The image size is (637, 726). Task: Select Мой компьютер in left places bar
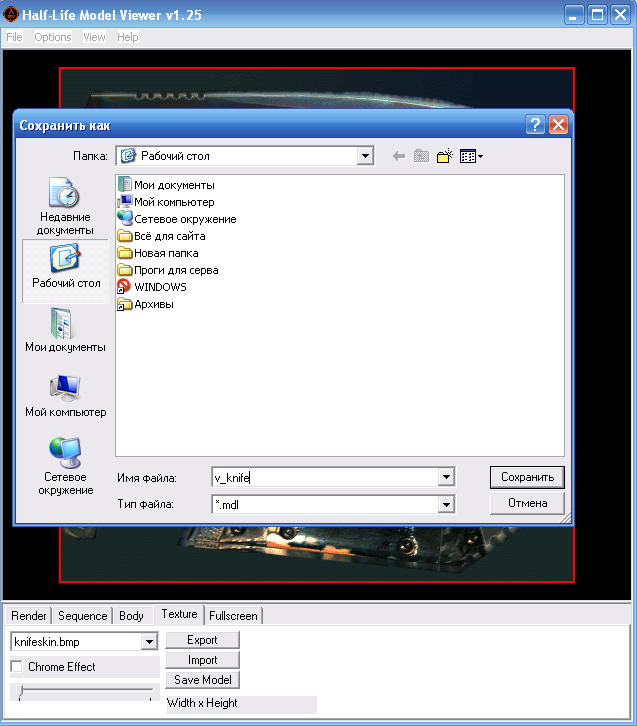(x=65, y=395)
